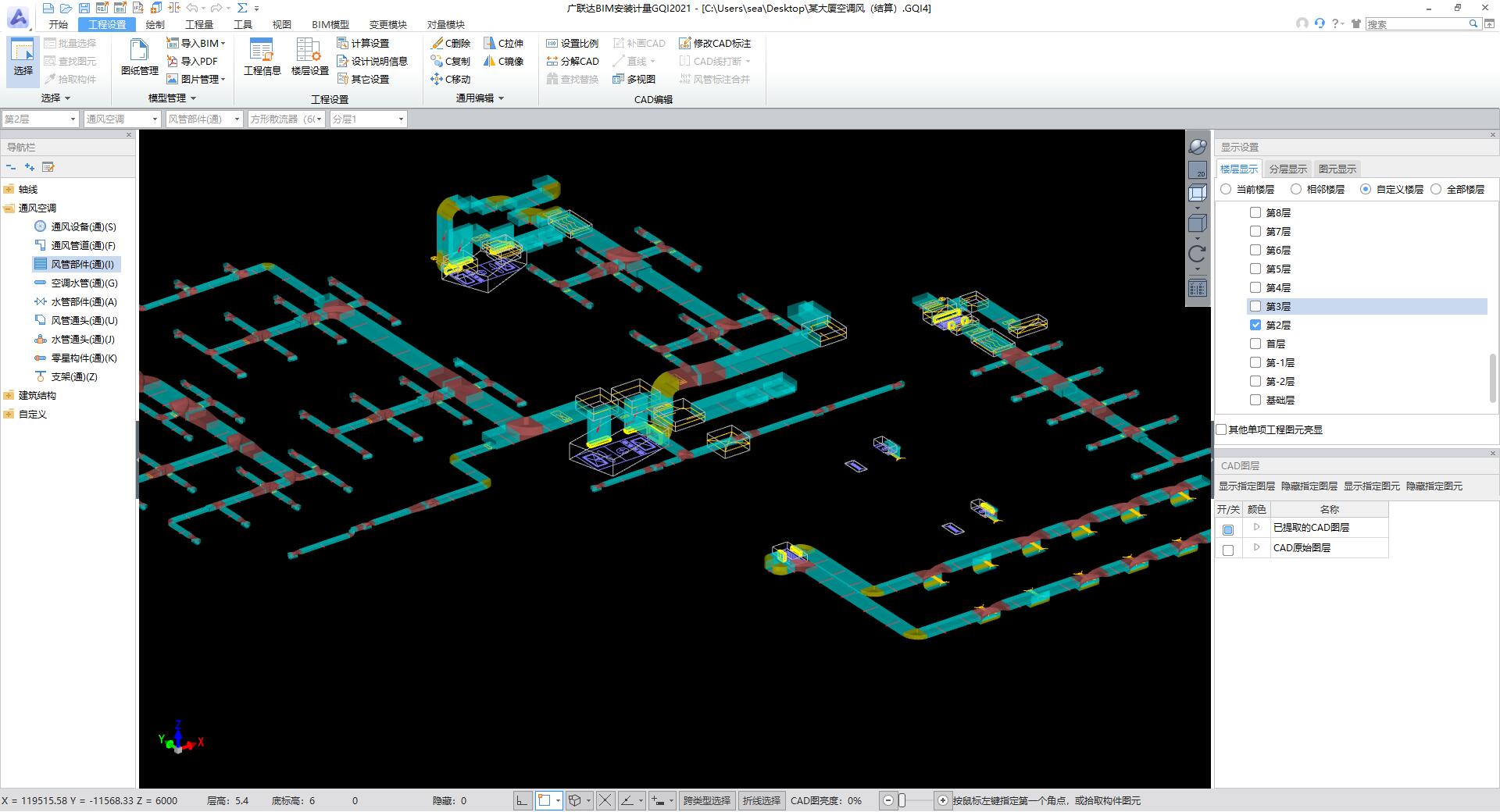Click 导入PDF import button
Viewport: 1500px width, 812px height.
pyautogui.click(x=192, y=61)
